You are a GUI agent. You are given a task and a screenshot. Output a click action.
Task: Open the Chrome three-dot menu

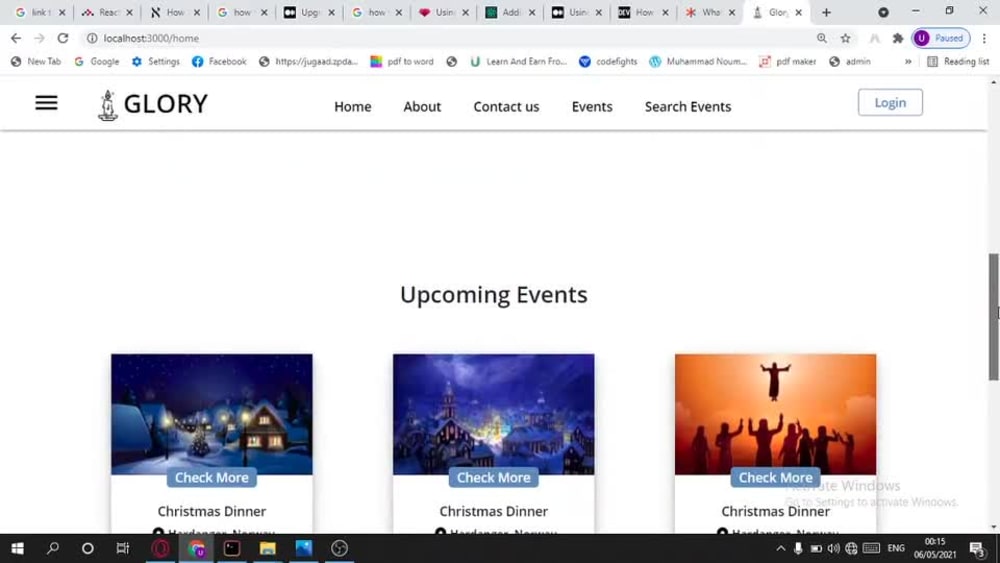point(984,38)
